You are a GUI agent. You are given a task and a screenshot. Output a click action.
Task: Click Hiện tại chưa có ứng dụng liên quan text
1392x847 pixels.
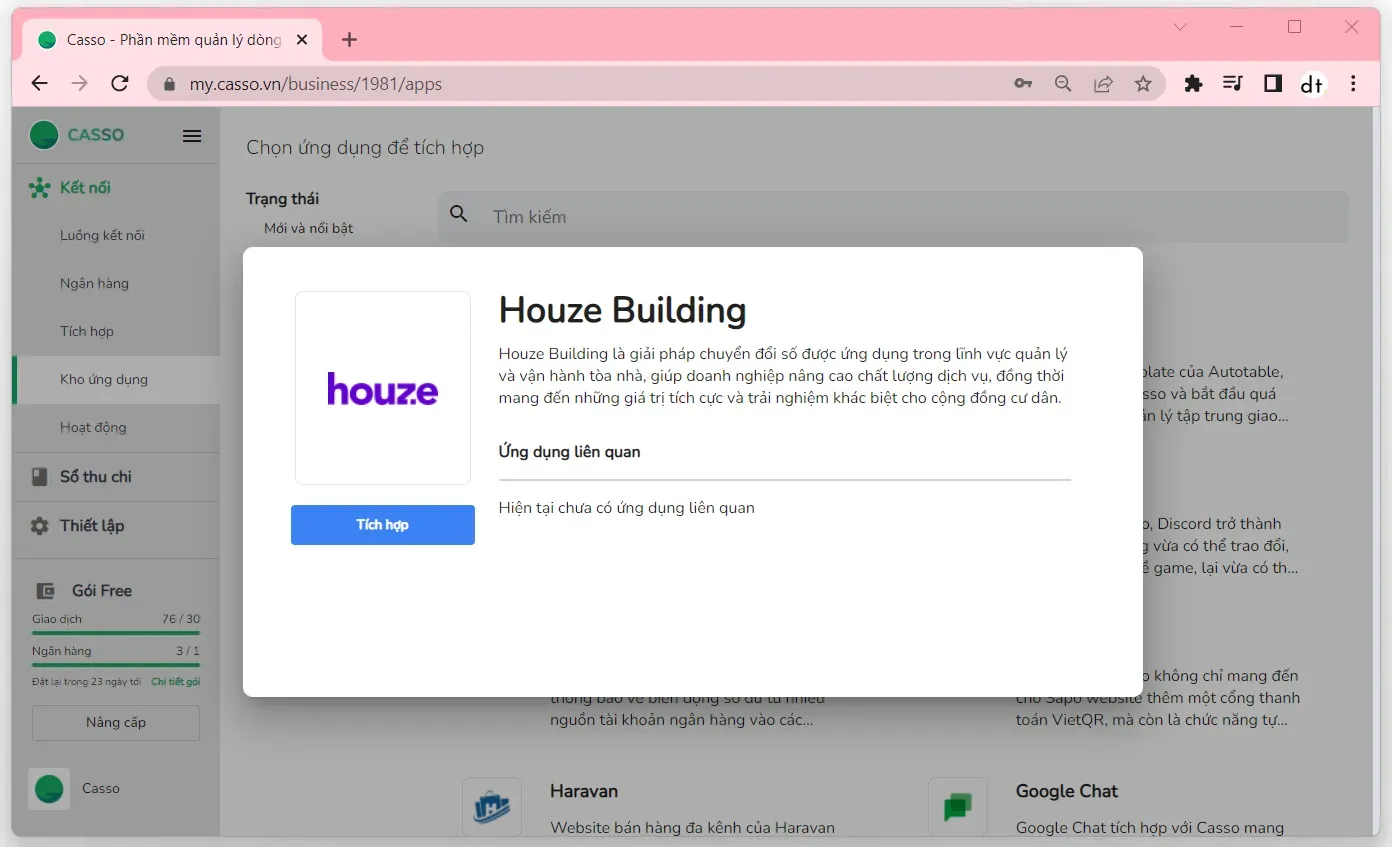tap(626, 508)
